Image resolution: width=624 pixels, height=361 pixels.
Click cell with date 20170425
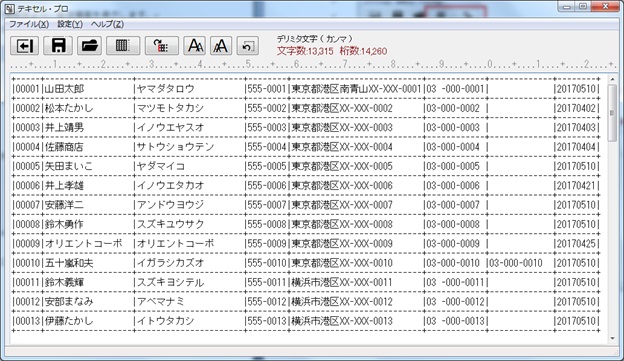tap(576, 244)
